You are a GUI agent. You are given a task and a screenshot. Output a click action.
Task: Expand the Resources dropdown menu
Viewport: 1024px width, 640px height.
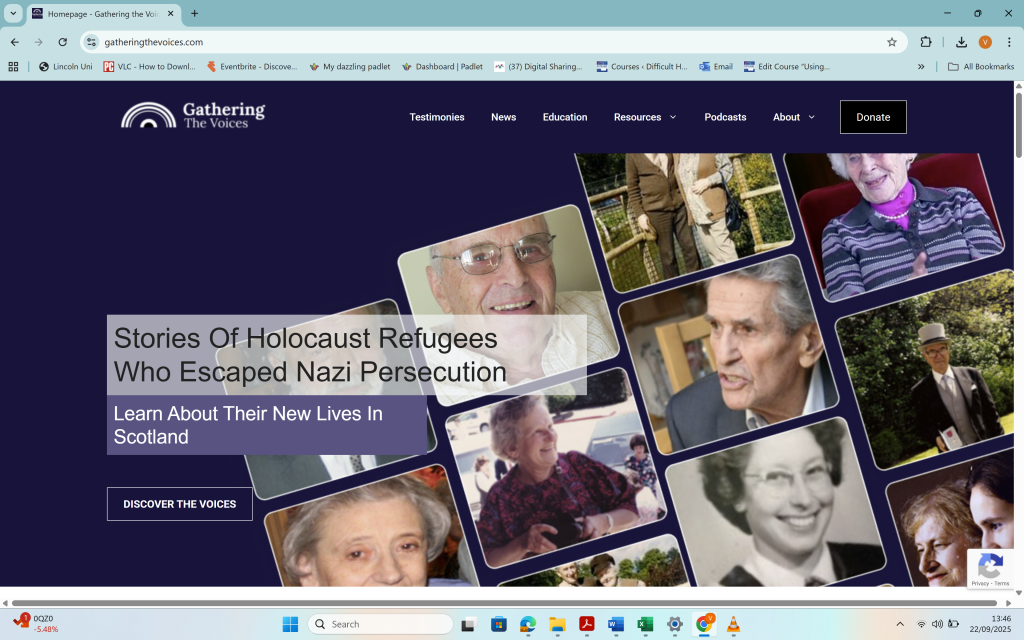(x=644, y=117)
